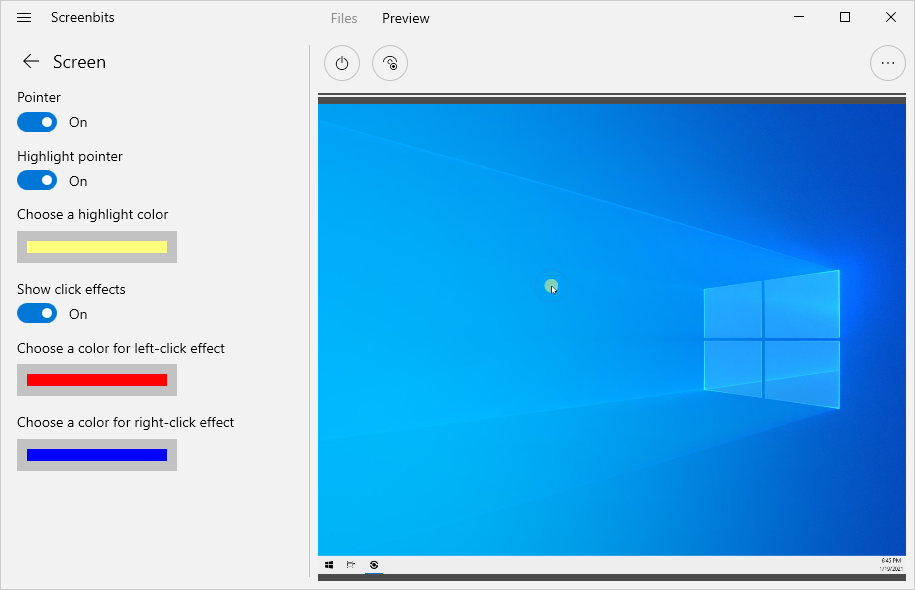
Task: Click "Choose a color for right-click effect" text
Action: coord(125,423)
